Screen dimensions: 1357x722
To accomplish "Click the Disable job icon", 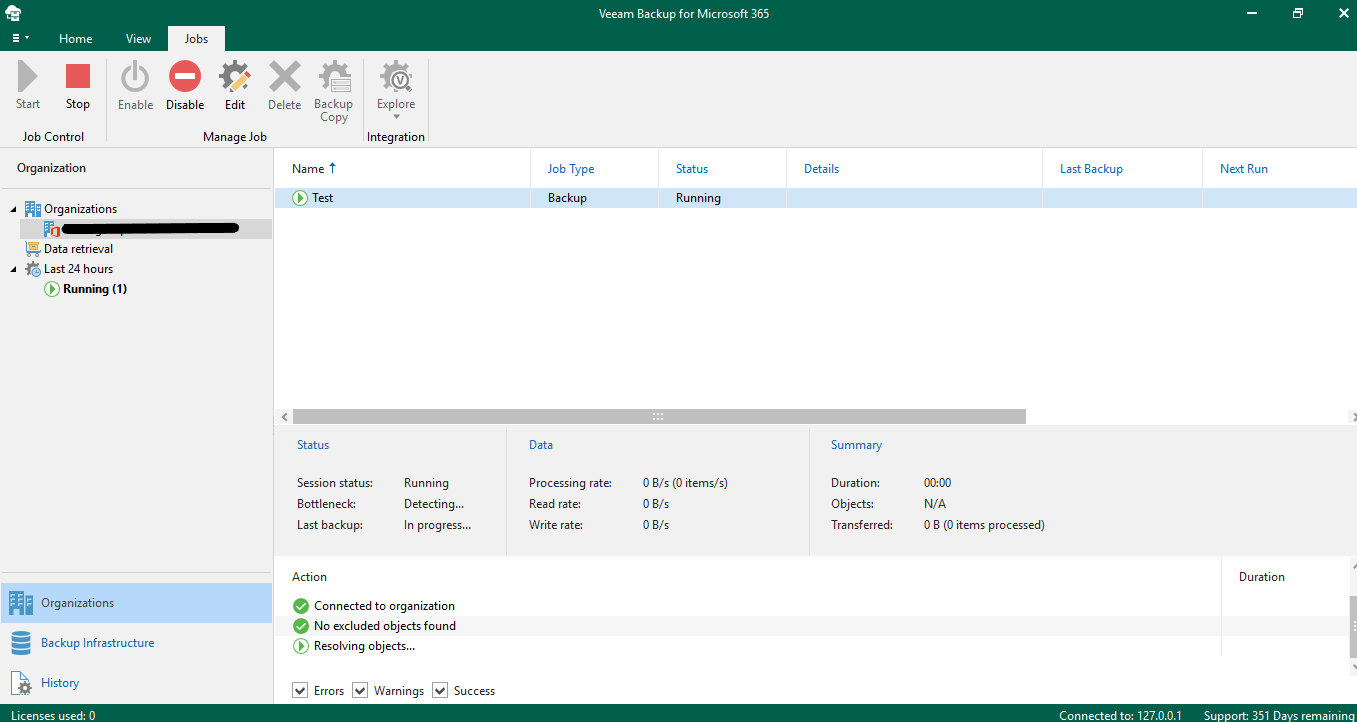I will tap(185, 77).
